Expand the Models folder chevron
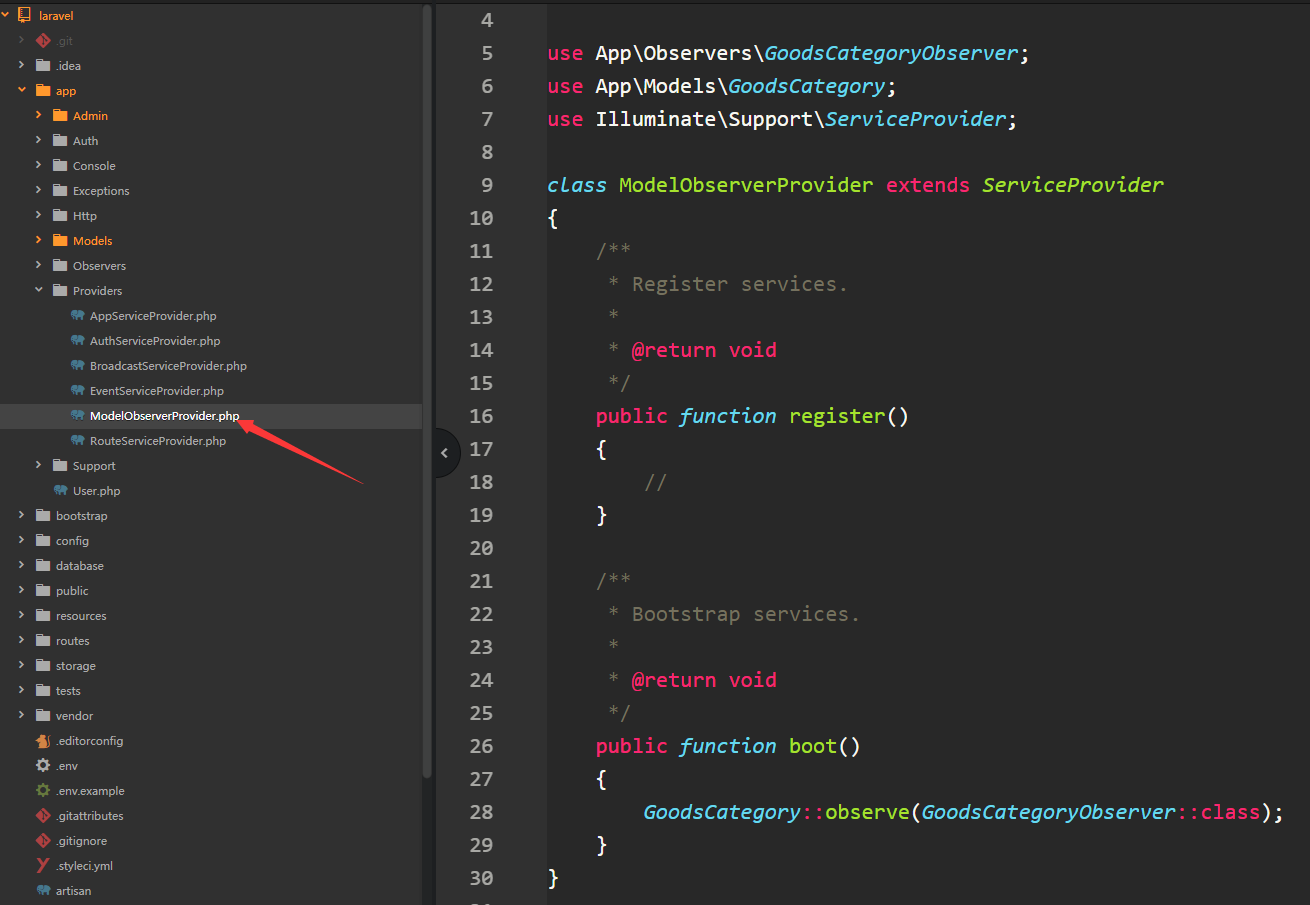This screenshot has width=1310, height=905. 39,241
